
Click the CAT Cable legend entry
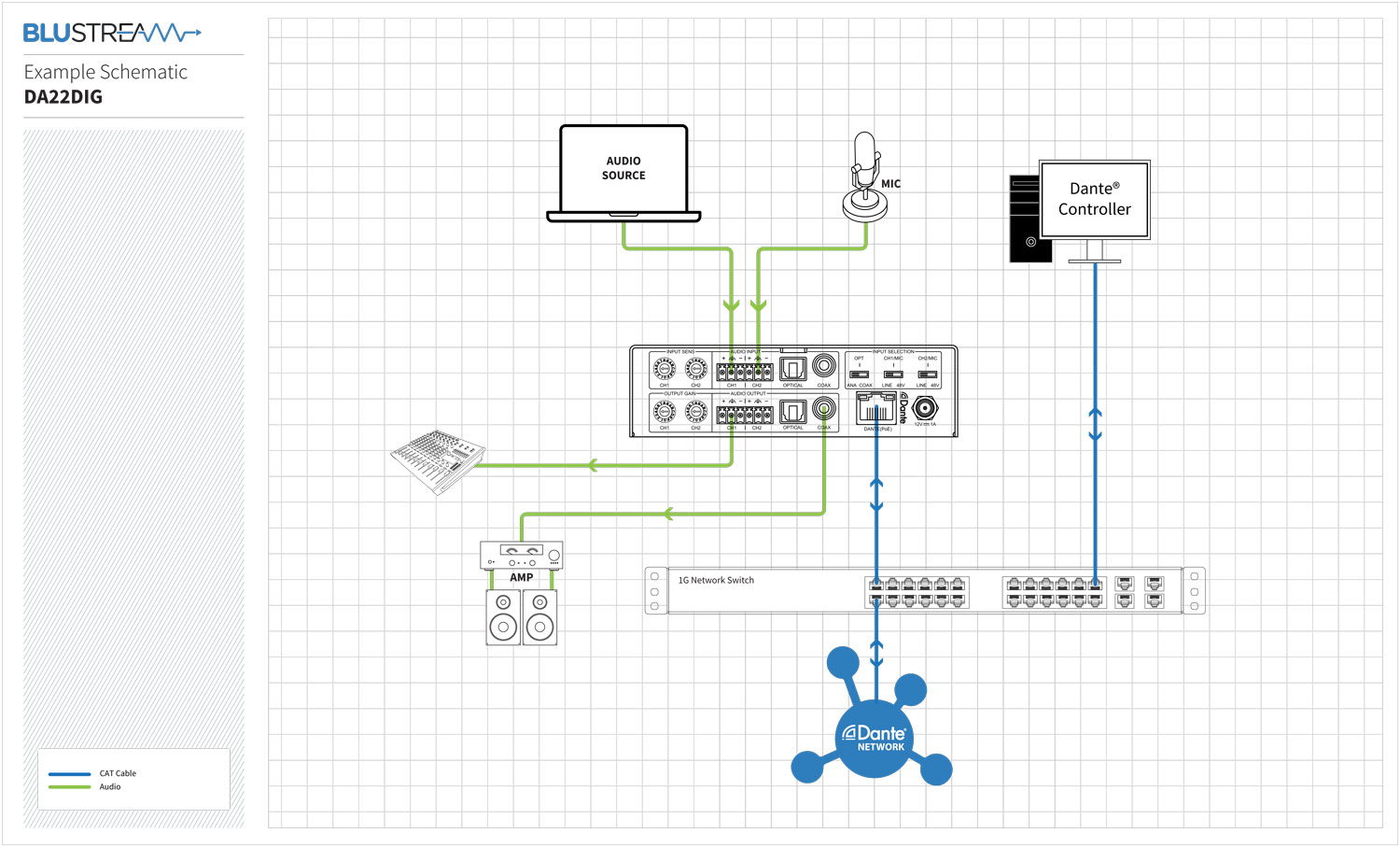point(118,773)
